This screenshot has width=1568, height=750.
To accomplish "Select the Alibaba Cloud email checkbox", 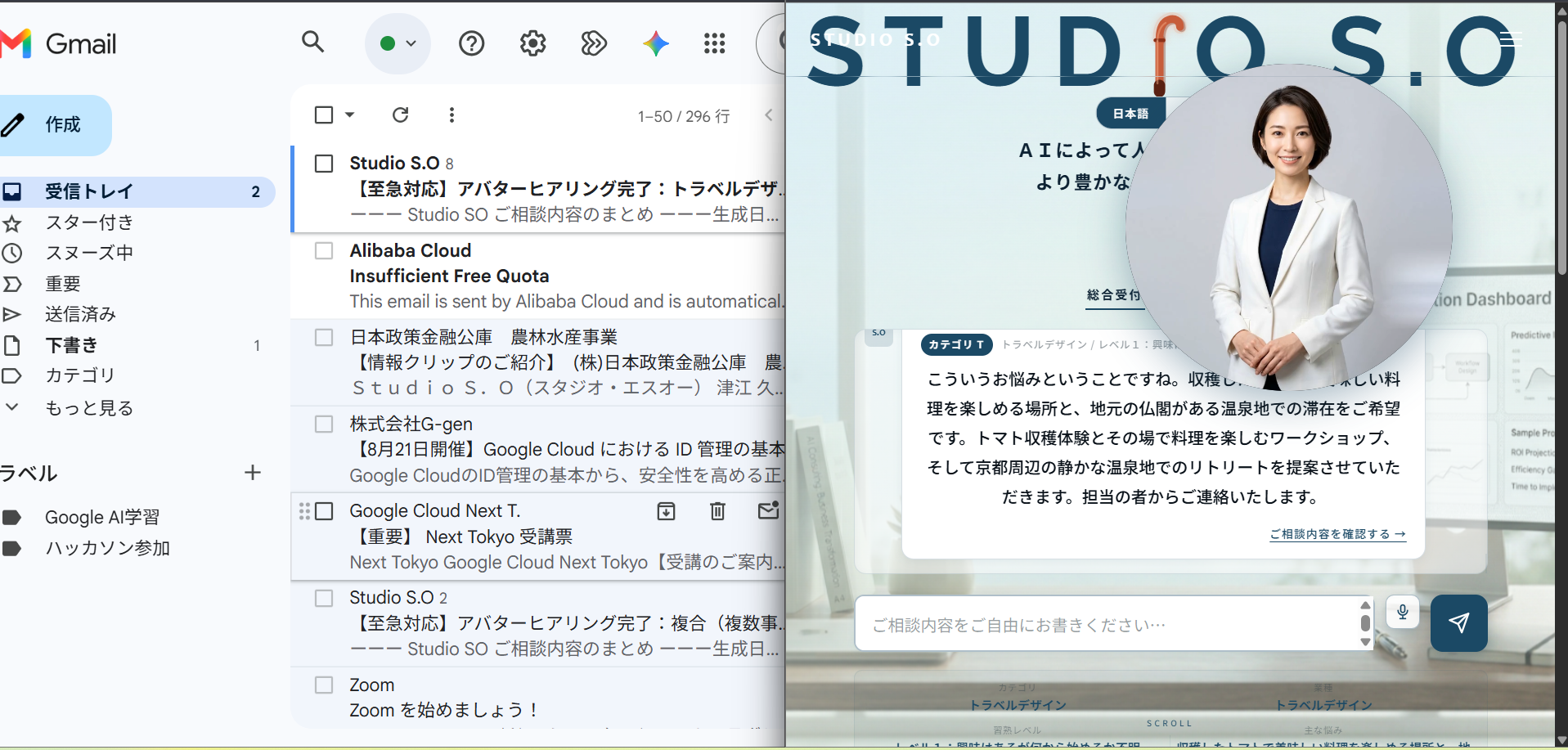I will click(324, 250).
